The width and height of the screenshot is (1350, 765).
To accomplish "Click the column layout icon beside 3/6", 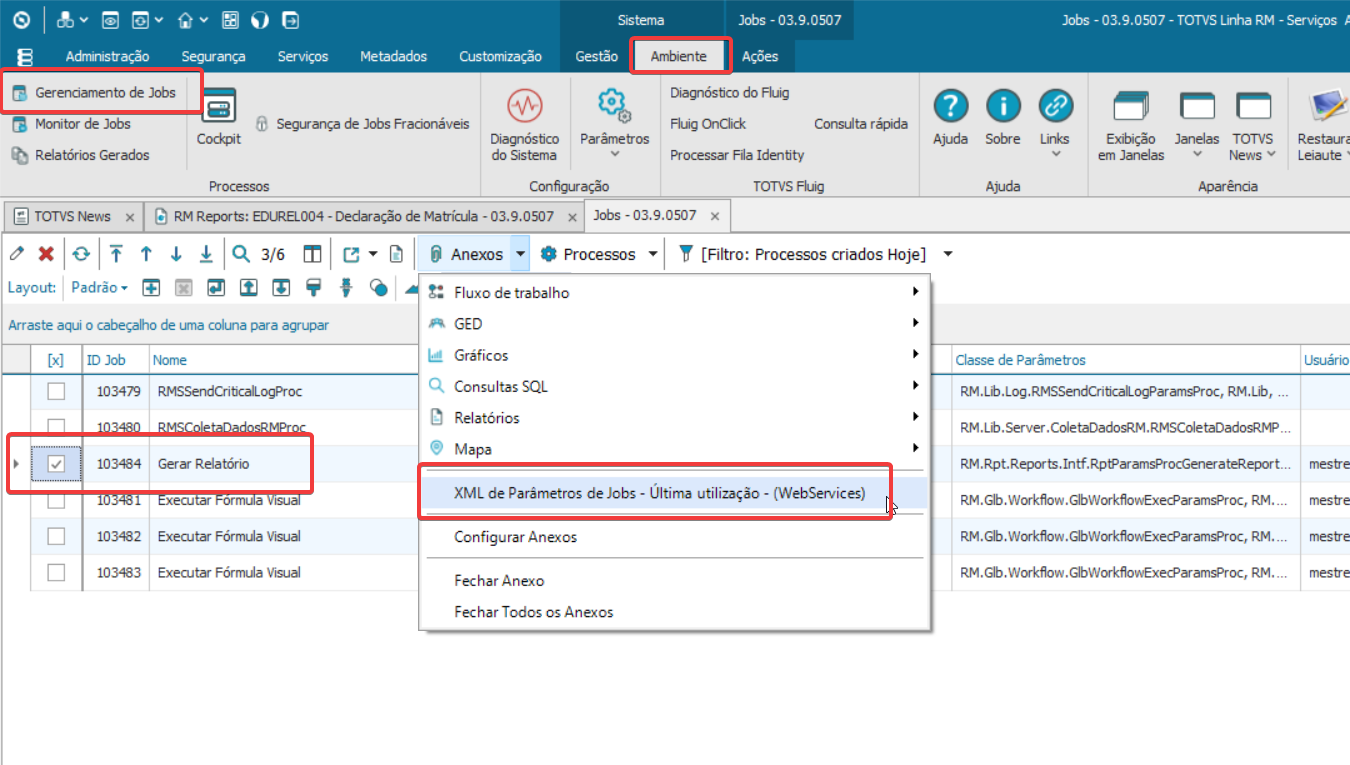I will pos(313,254).
